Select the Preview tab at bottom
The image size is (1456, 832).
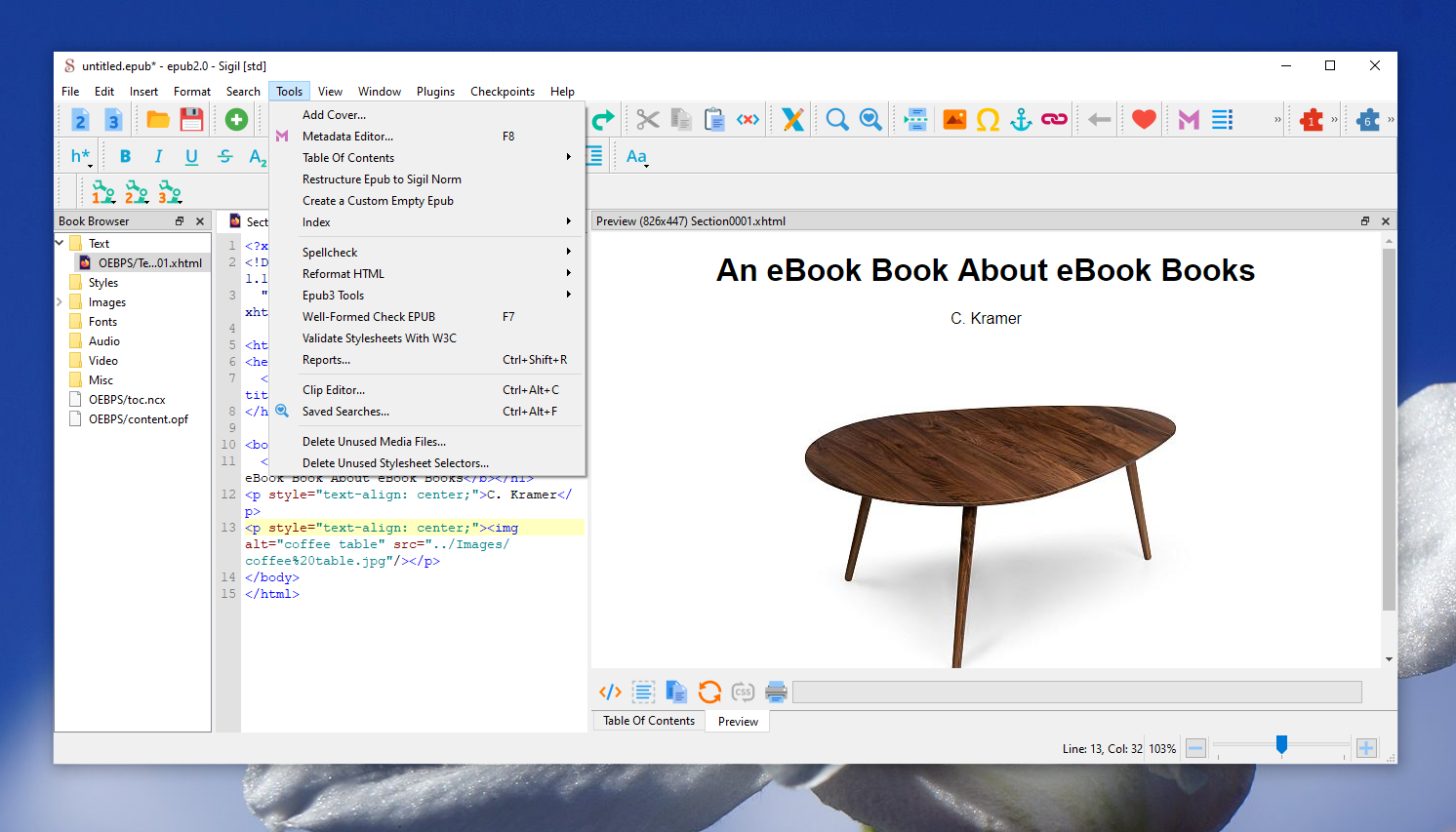click(x=738, y=722)
